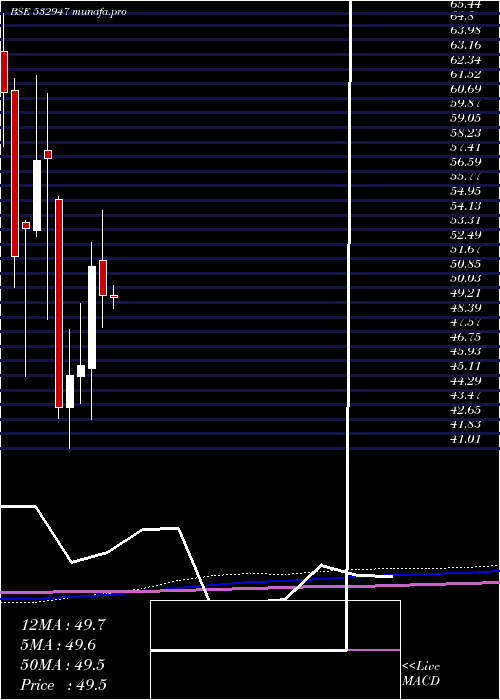Click the 46.75 price axis label
The width and height of the screenshot is (500, 700).
[466, 337]
